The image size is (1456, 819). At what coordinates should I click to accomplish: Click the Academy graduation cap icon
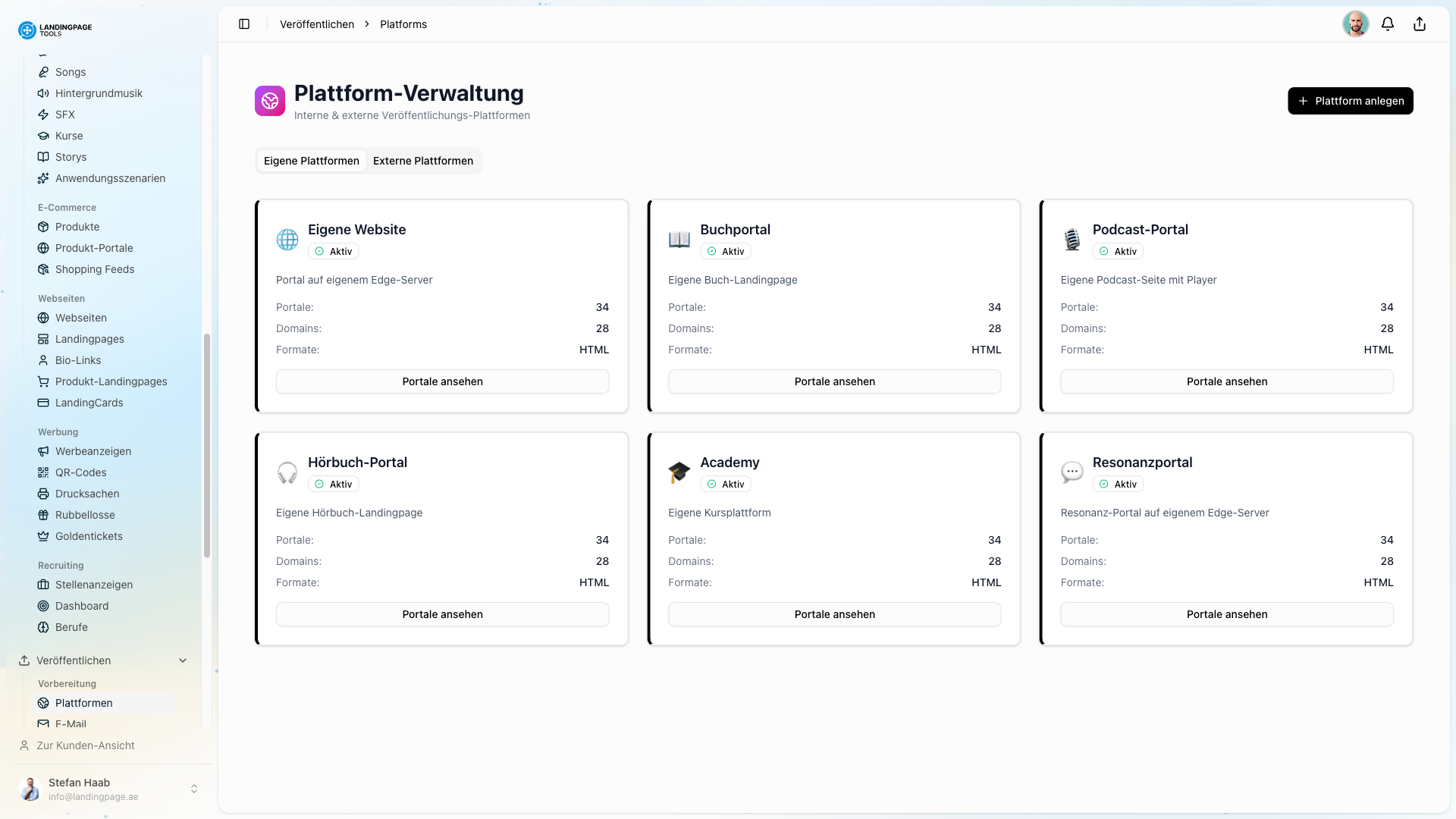point(679,472)
